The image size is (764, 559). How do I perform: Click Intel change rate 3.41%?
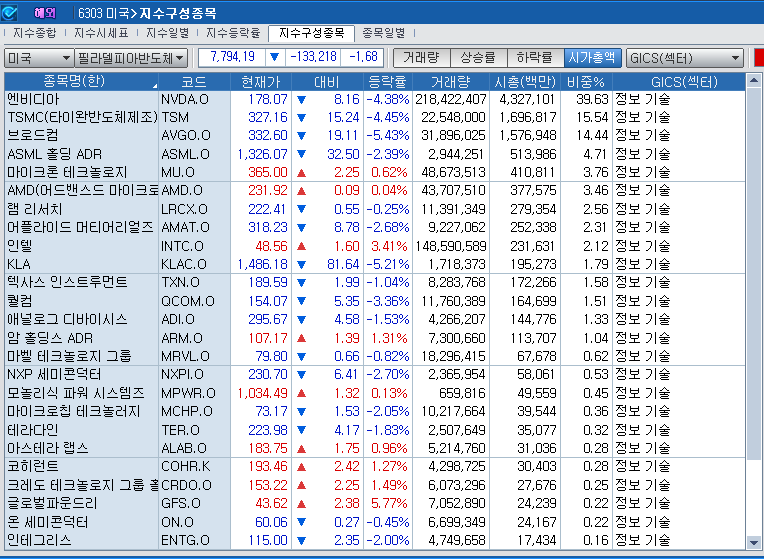[389, 246]
